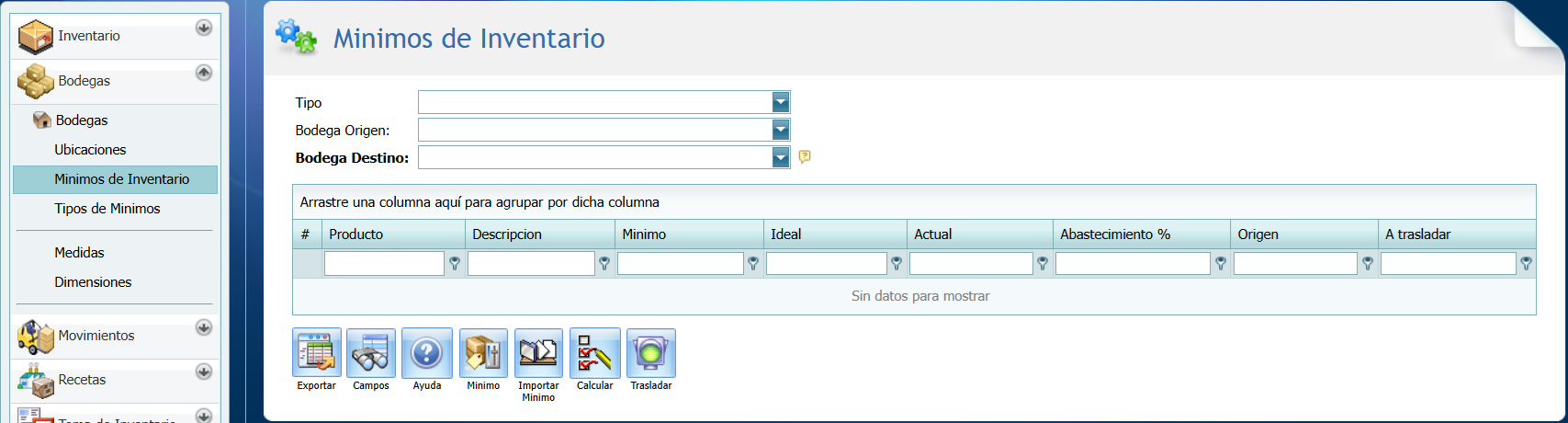Expand the Inventario sidebar section

point(204,28)
